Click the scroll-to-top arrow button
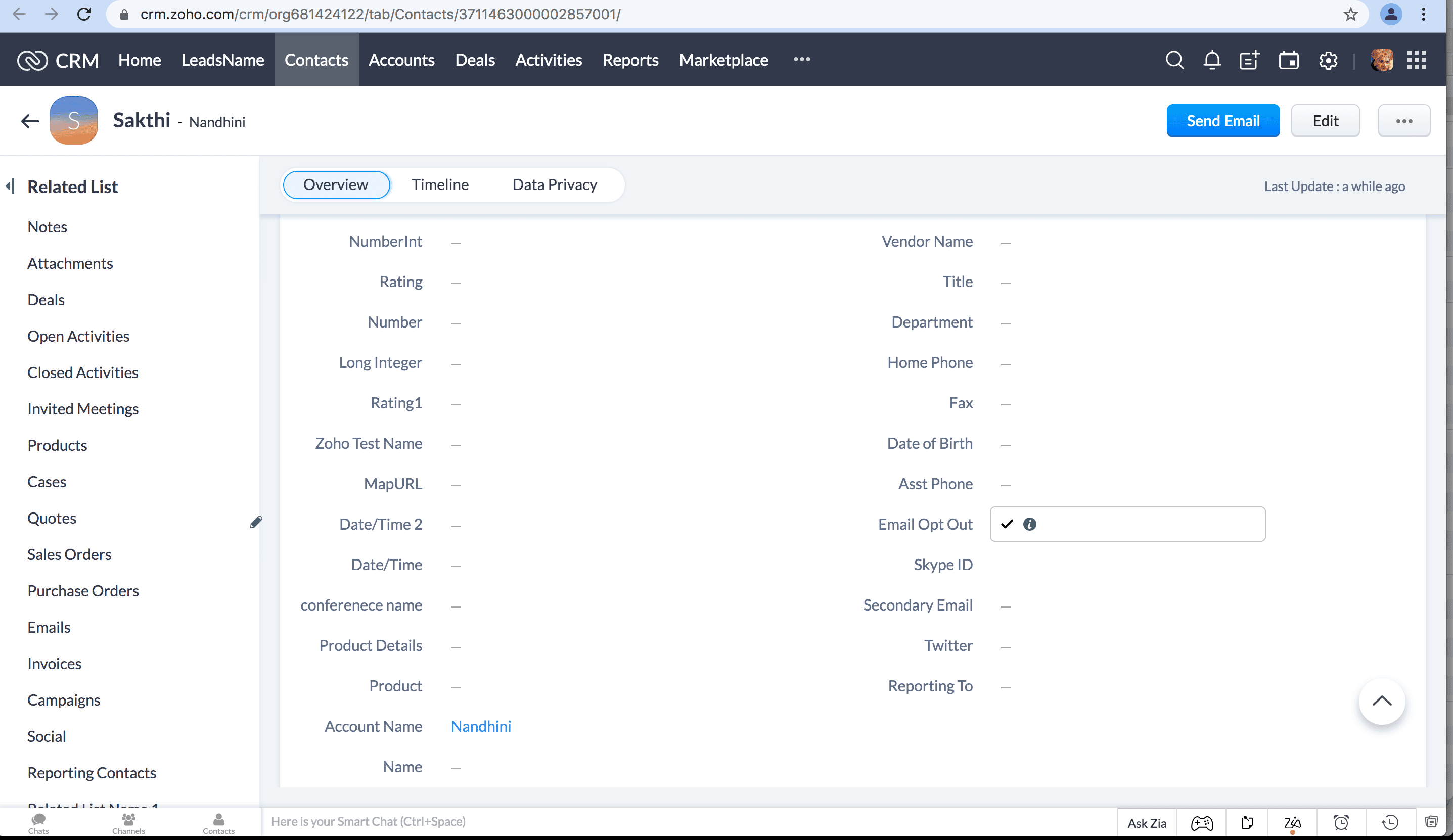1453x840 pixels. point(1382,701)
